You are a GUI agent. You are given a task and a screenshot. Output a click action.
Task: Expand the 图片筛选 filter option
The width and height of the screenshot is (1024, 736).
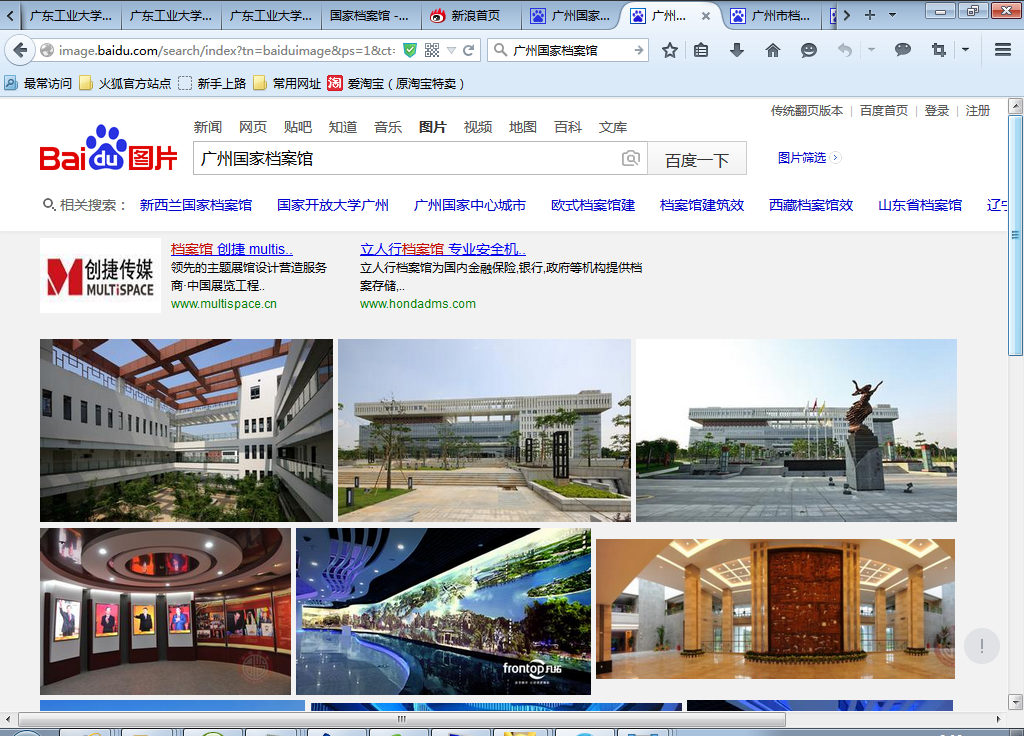[x=809, y=157]
